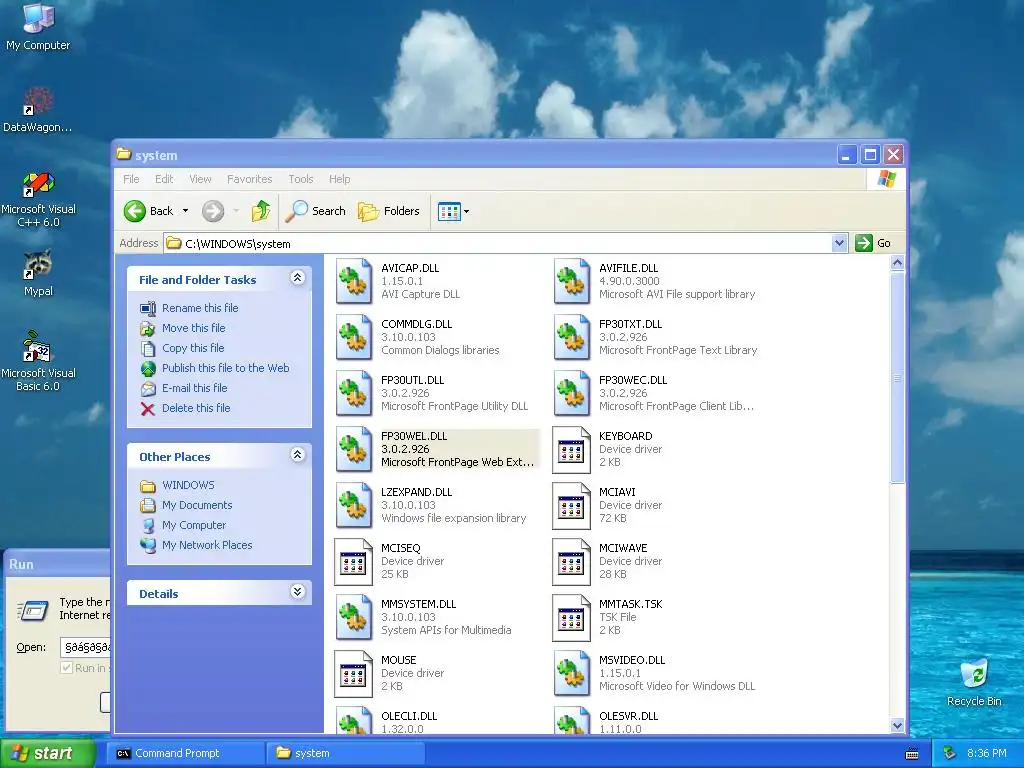1024x768 pixels.
Task: Select MCISEQ device driver icon
Action: tap(353, 562)
